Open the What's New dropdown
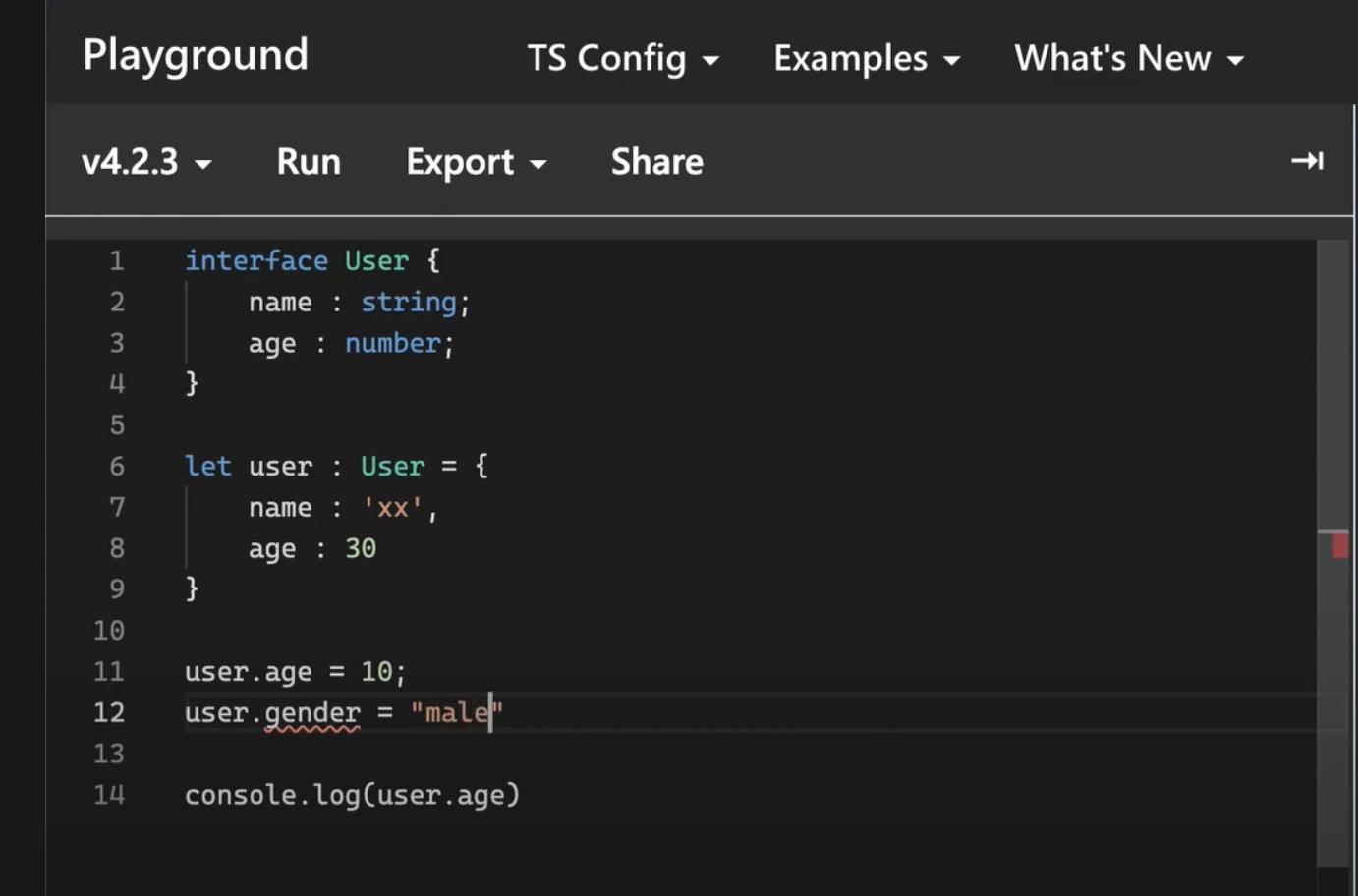The image size is (1358, 896). click(x=1129, y=59)
